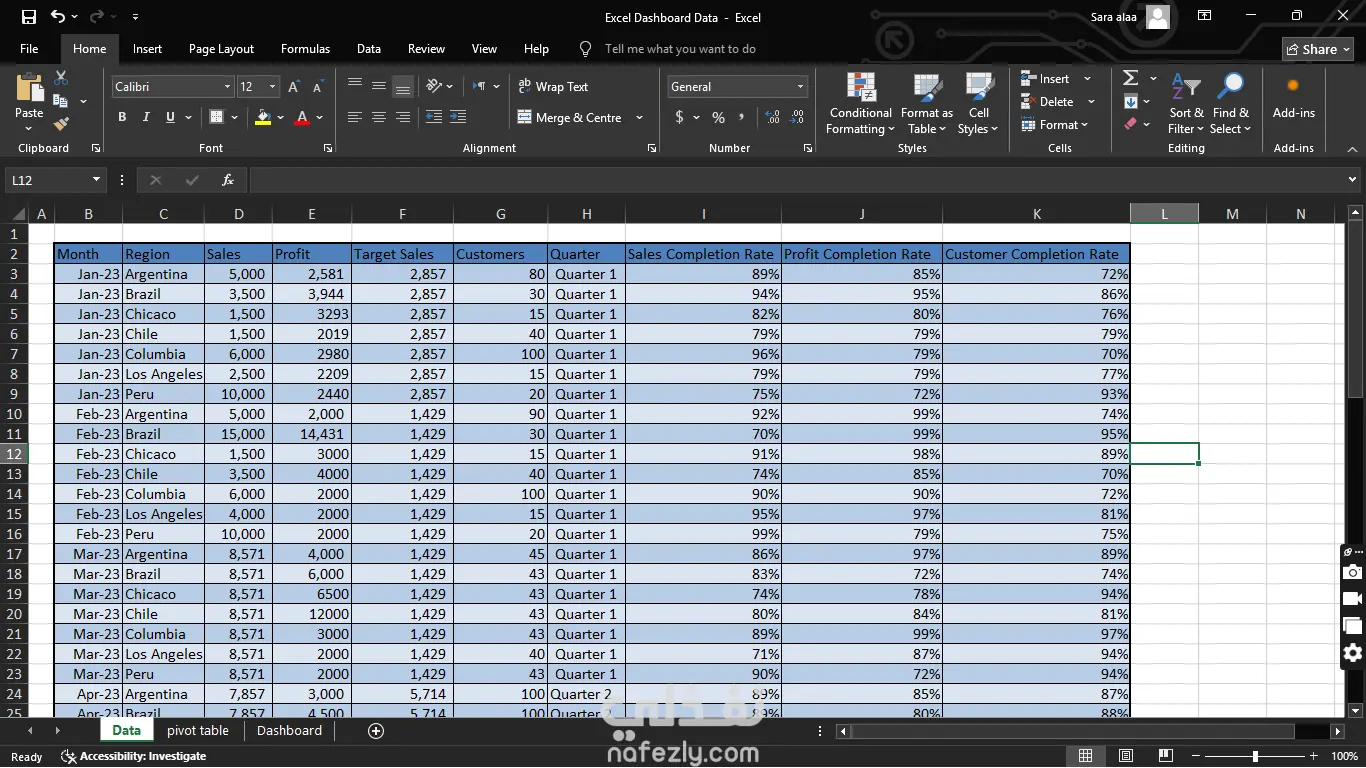Switch to the Dashboard sheet tab

pyautogui.click(x=289, y=731)
